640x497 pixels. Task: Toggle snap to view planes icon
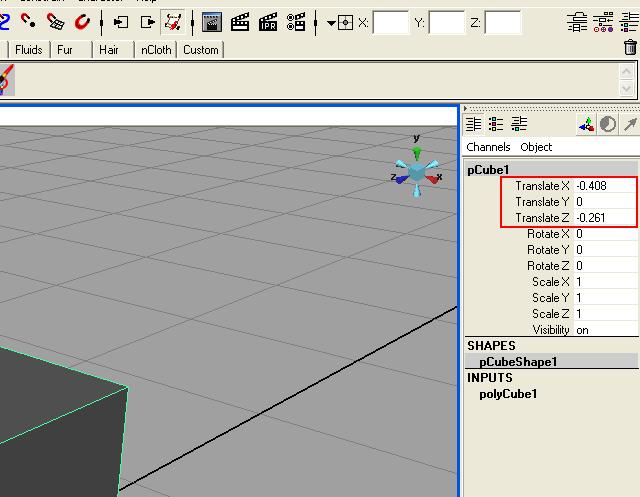(55, 22)
